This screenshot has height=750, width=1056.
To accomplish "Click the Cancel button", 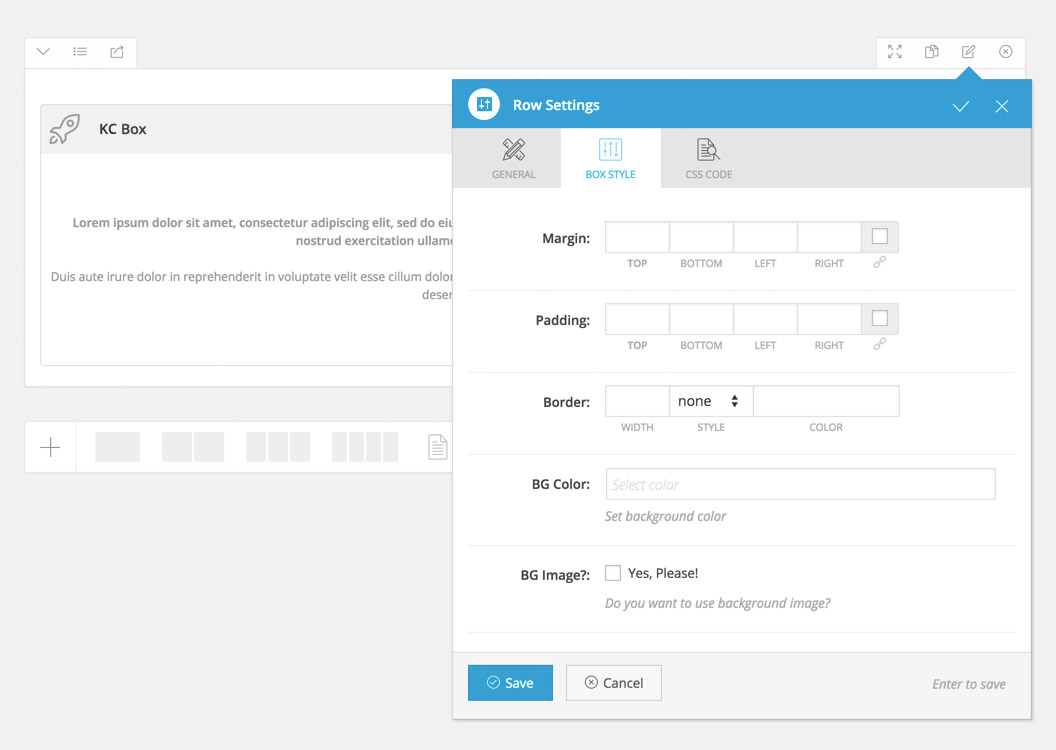I will [613, 683].
